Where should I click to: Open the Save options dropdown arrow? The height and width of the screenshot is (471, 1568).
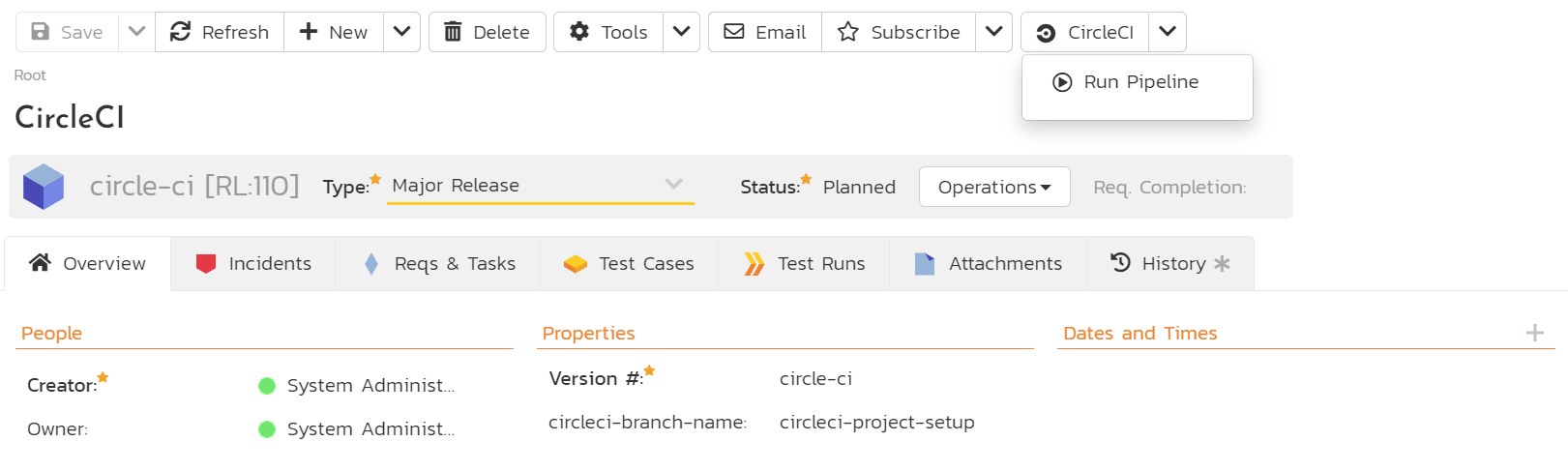click(136, 32)
